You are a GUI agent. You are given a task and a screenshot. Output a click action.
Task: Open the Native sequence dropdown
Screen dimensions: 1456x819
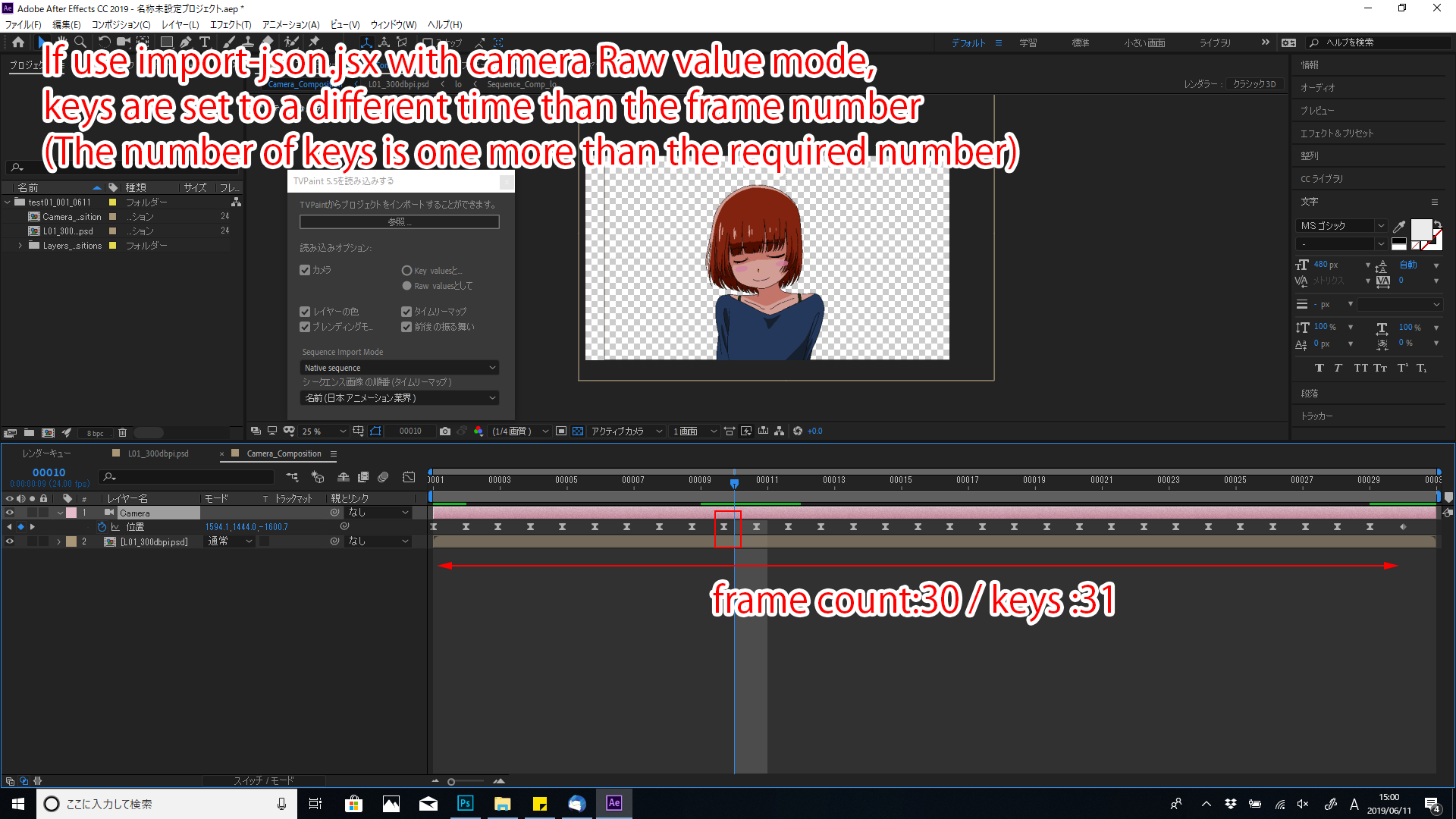click(x=400, y=368)
